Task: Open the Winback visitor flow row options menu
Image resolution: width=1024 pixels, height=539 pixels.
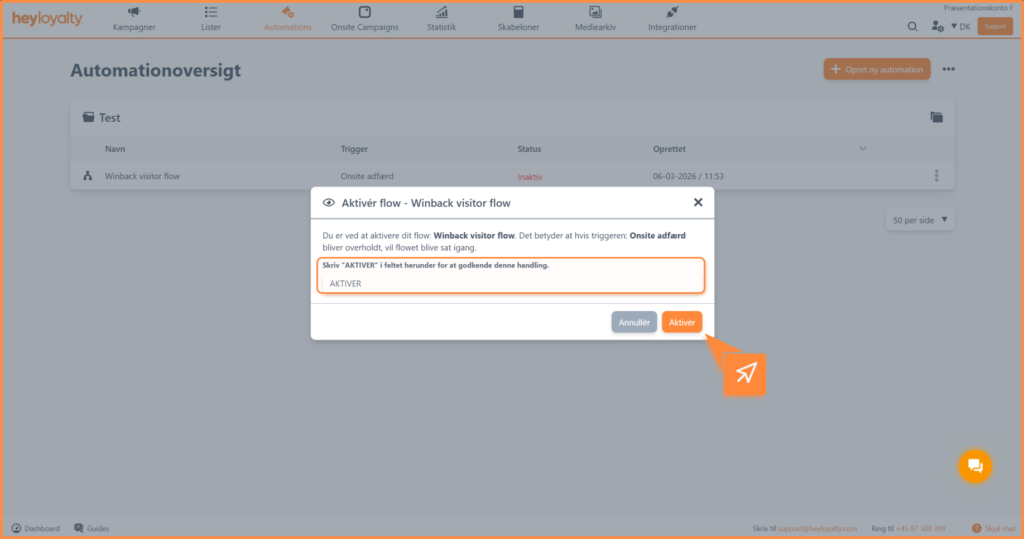Action: 936,176
